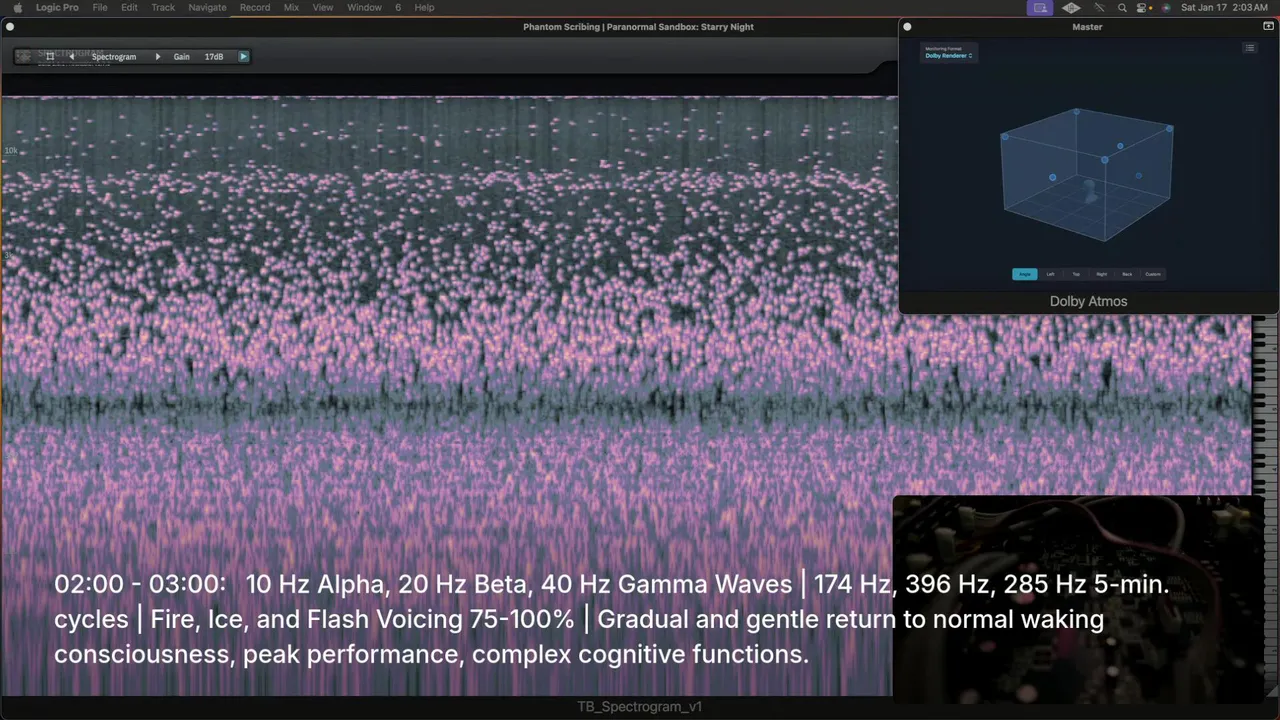Click the webcam video thumbnail

(x=1078, y=598)
